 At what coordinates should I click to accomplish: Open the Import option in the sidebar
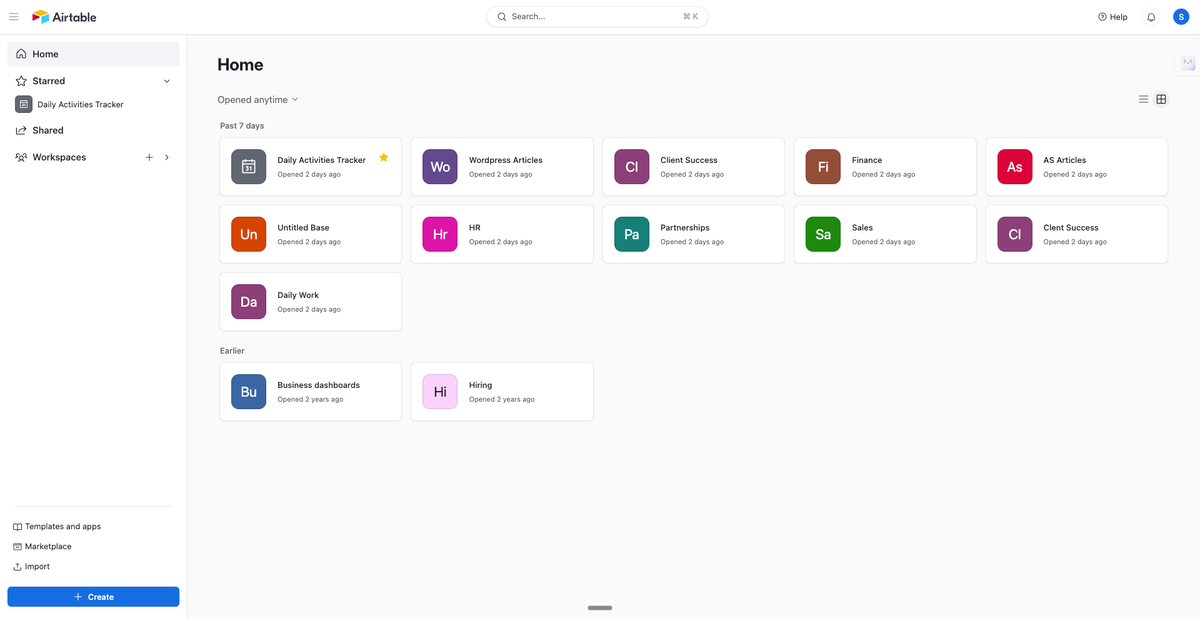(36, 566)
